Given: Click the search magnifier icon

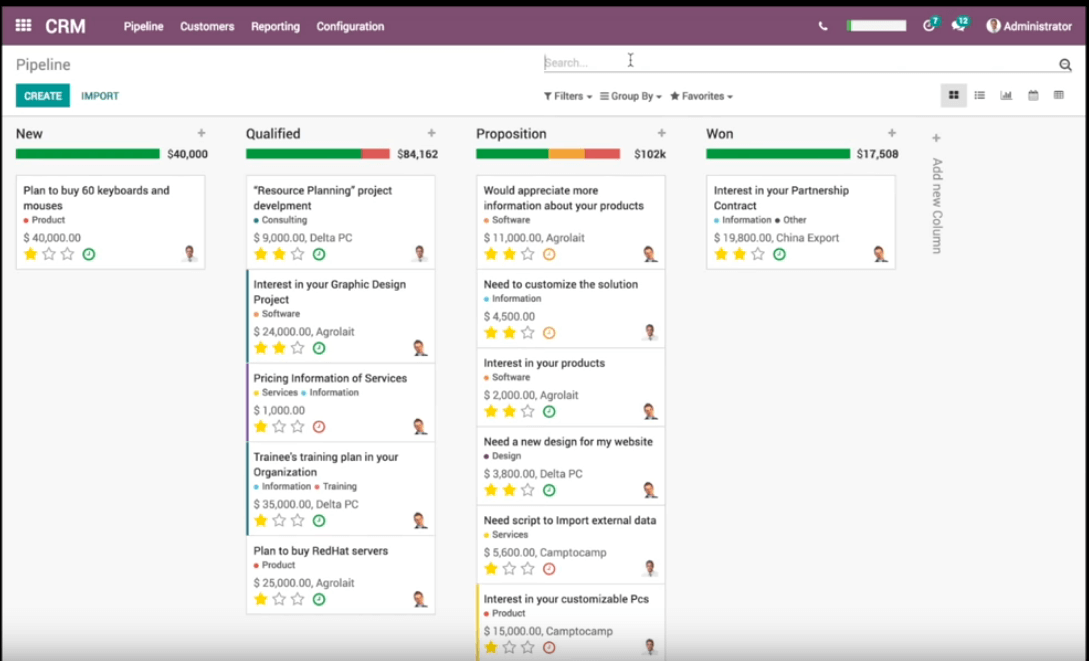Looking at the screenshot, I should [x=1065, y=64].
